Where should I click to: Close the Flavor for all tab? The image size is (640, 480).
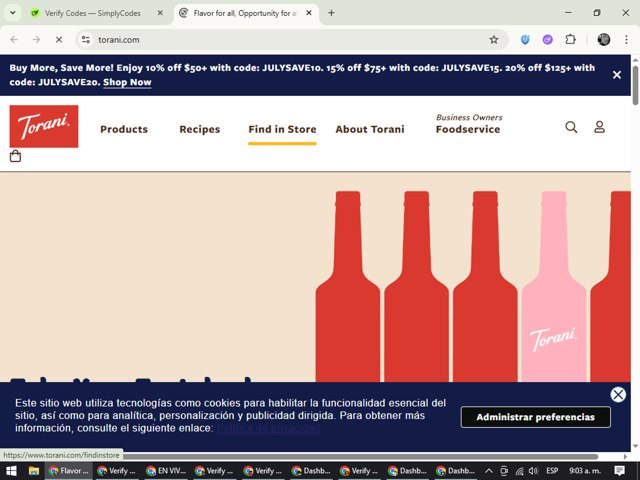(x=309, y=13)
